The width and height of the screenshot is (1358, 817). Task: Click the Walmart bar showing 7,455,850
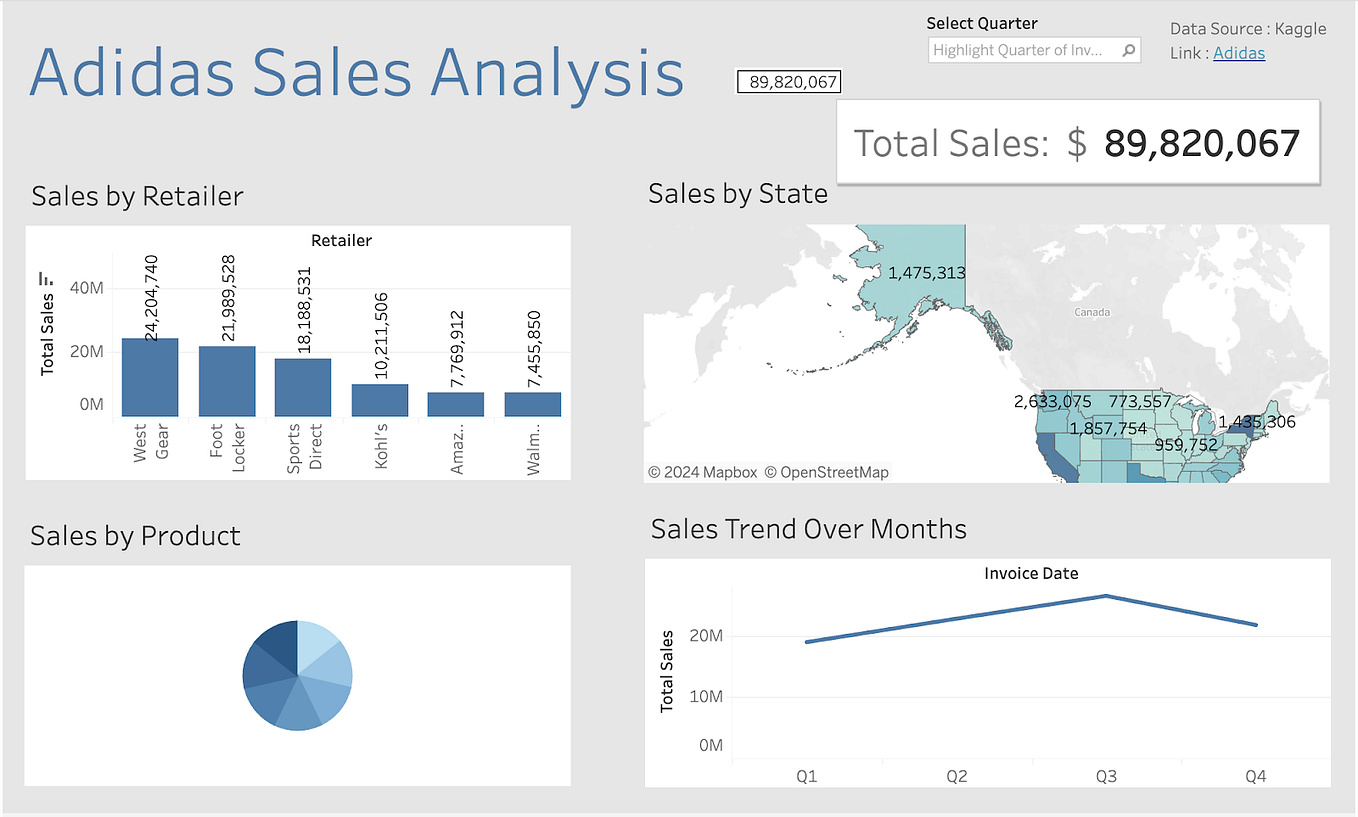coord(532,404)
